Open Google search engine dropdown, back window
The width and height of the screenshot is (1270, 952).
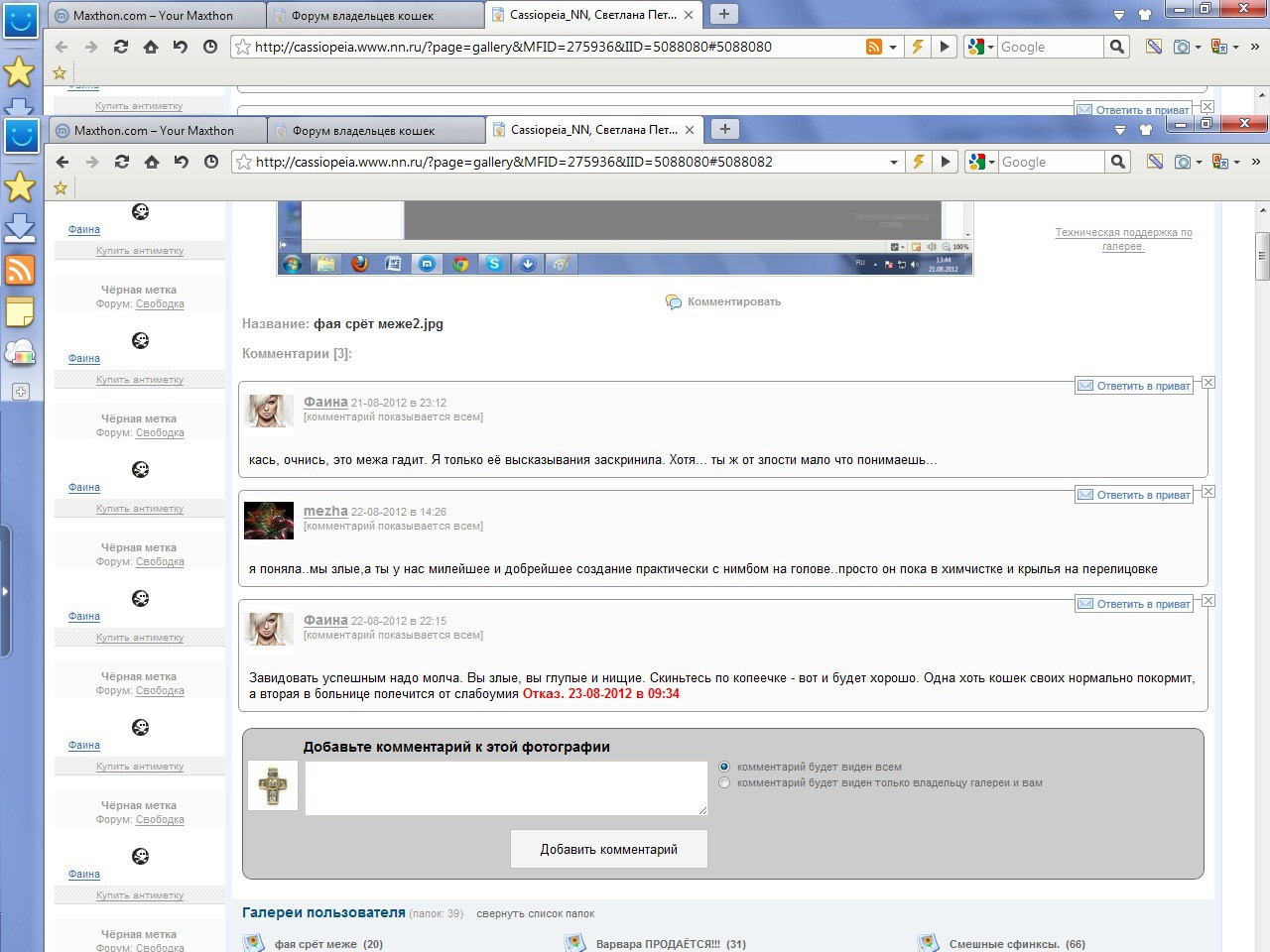point(990,47)
